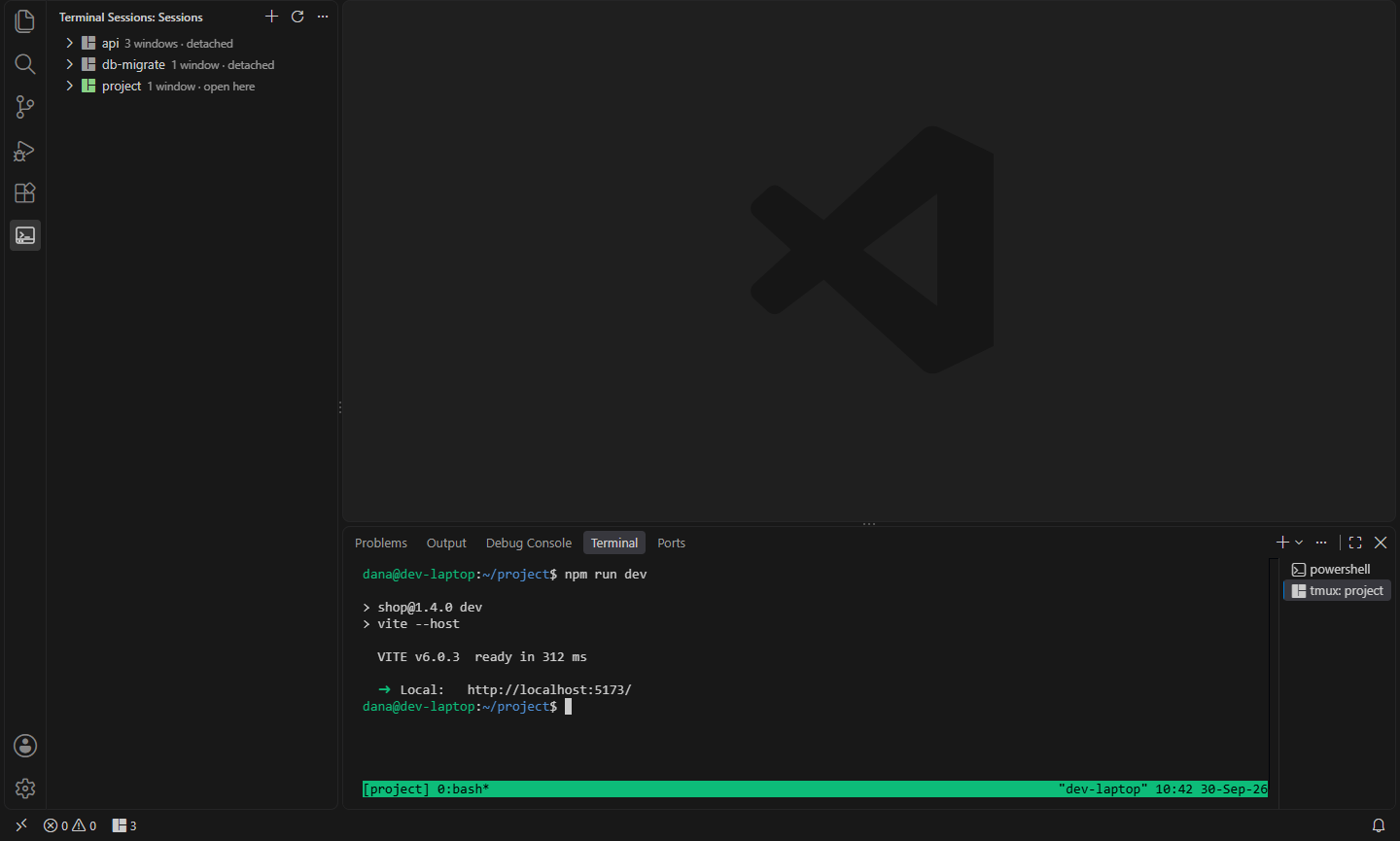Viewport: 1400px width, 841px height.
Task: Click the remote window indicator in status bar
Action: click(21, 825)
